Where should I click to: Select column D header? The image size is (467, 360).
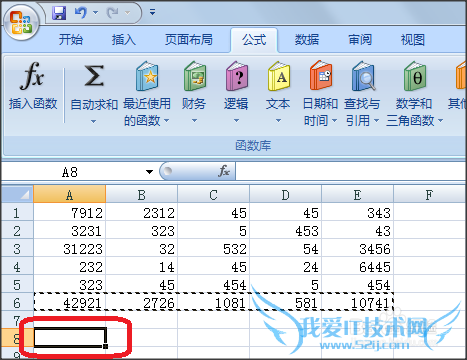[x=285, y=194]
